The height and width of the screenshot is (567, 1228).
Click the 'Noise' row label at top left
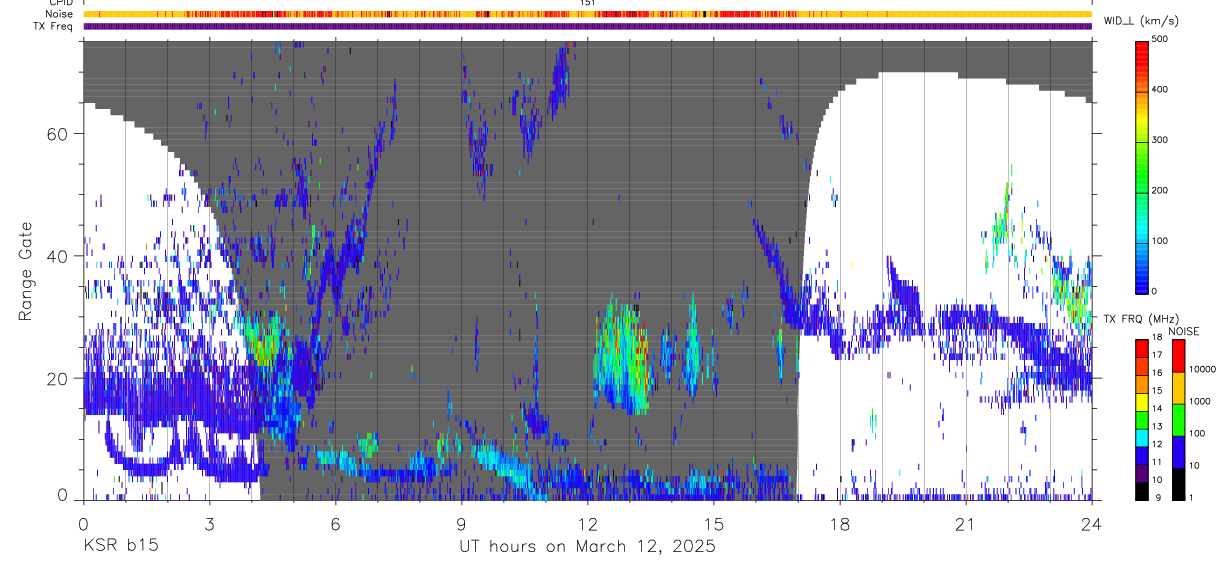coord(60,14)
